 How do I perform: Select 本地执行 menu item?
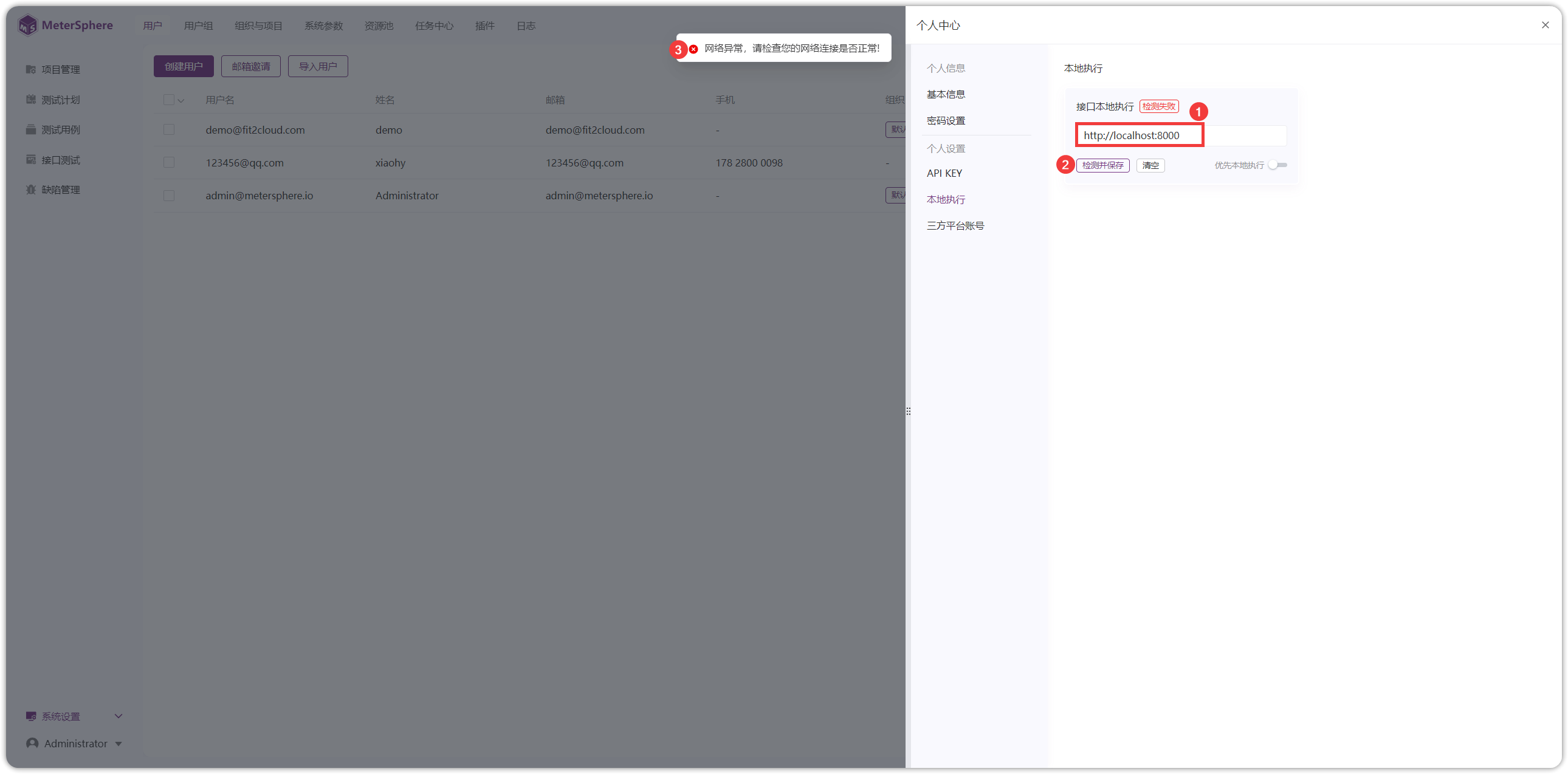946,199
